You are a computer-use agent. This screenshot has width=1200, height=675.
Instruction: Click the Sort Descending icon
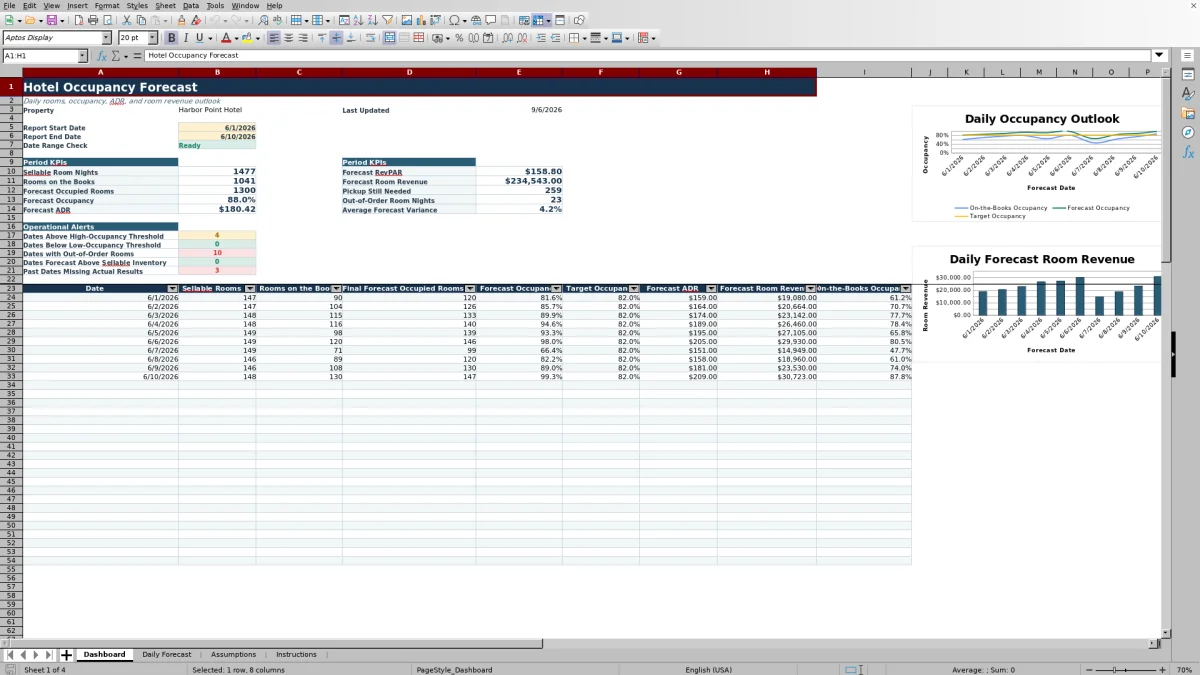tap(371, 20)
